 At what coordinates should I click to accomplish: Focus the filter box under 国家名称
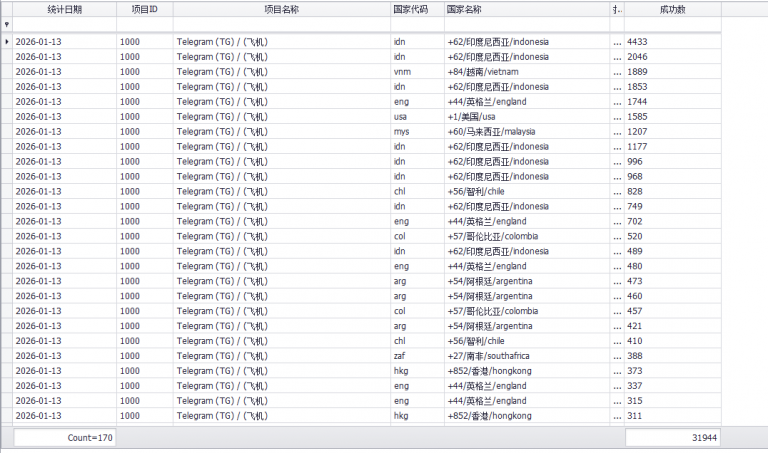point(527,24)
